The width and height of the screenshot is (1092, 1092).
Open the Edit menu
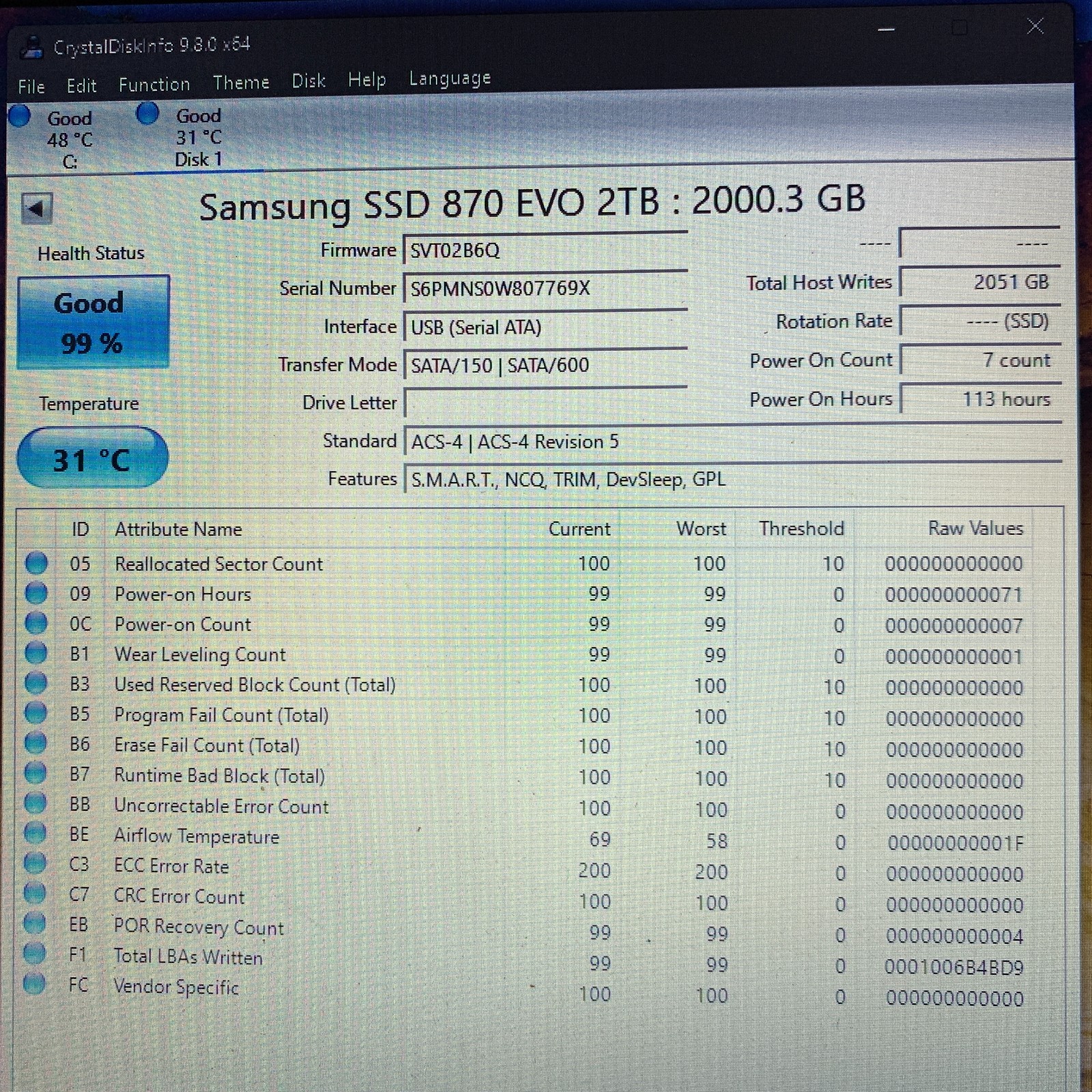(81, 85)
